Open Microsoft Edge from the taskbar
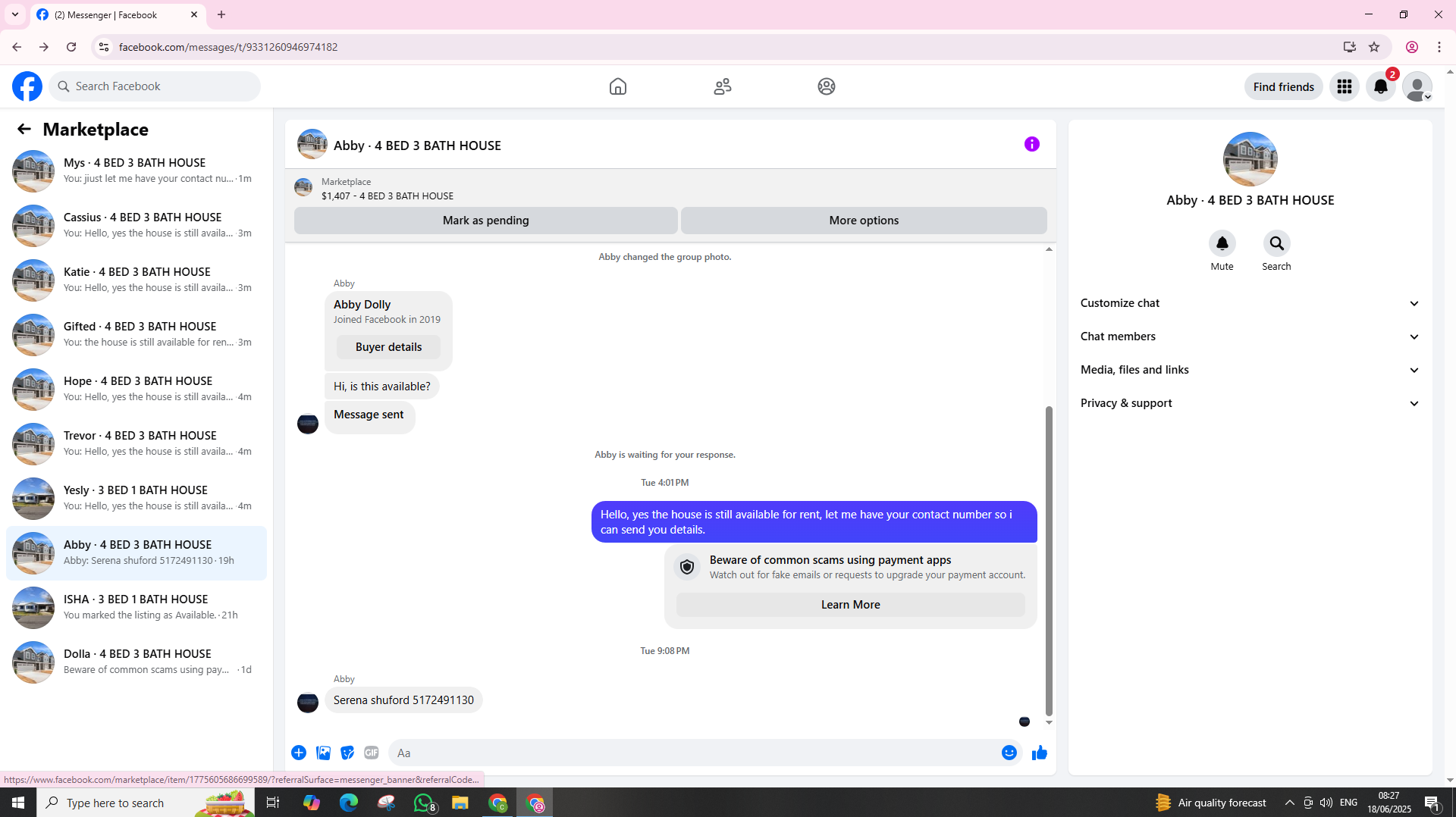 (x=349, y=803)
